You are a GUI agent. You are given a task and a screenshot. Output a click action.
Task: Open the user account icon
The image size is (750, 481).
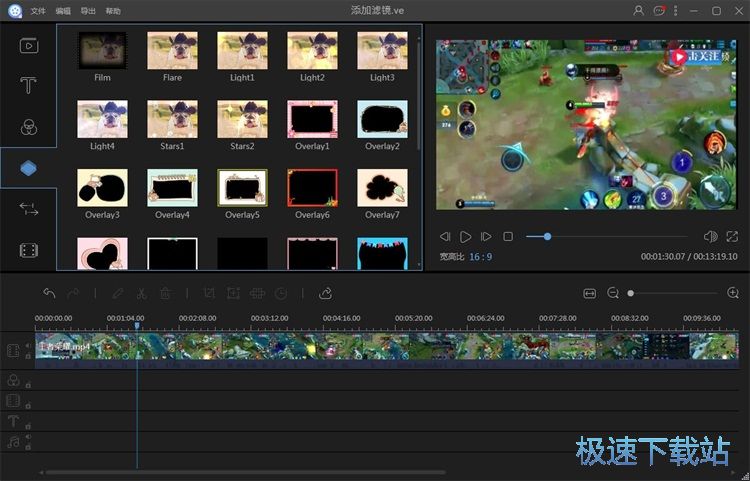(x=639, y=10)
